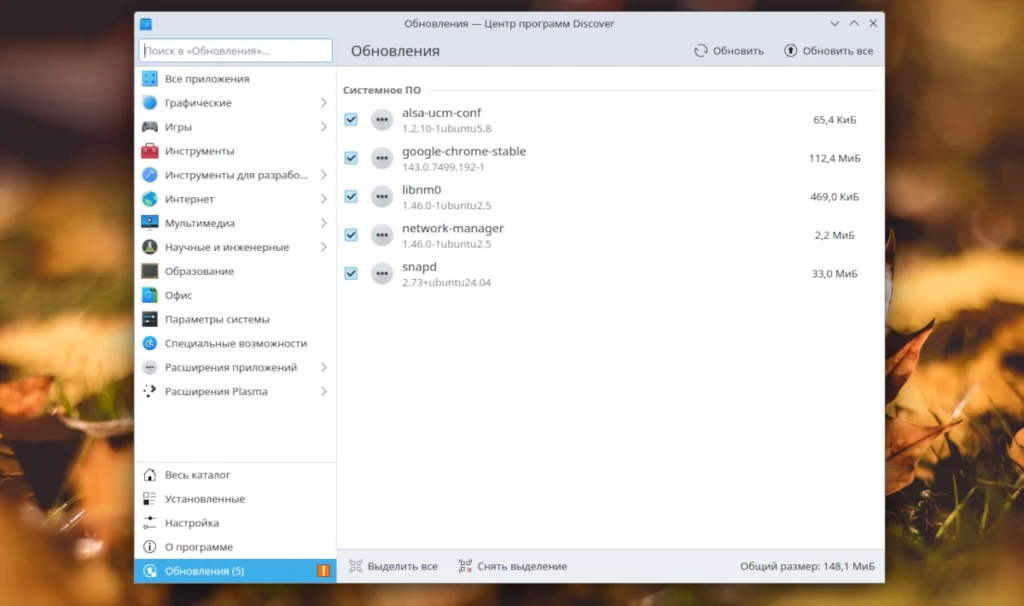Image resolution: width=1024 pixels, height=606 pixels.
Task: Click the Multimedia monitor icon
Action: [150, 223]
